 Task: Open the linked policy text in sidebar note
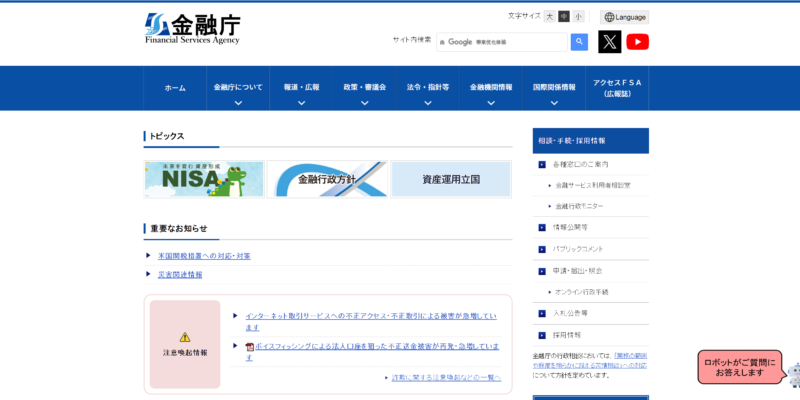[x=590, y=361]
